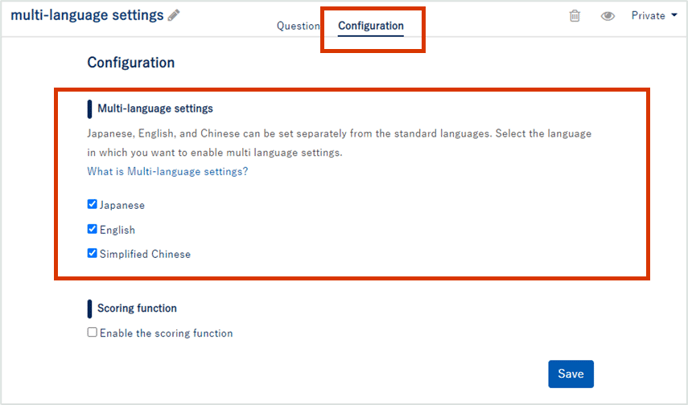Image resolution: width=688 pixels, height=405 pixels.
Task: Uncheck the Japanese checkbox
Action: tap(92, 204)
